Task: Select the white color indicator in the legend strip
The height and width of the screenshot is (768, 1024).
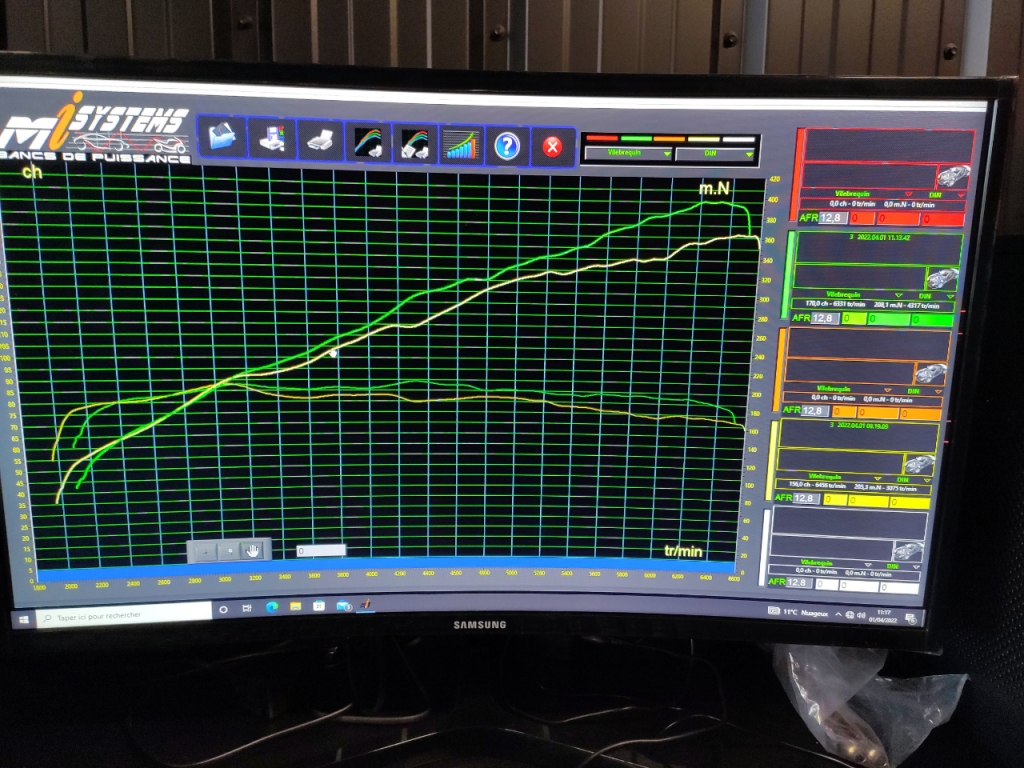Action: 738,140
